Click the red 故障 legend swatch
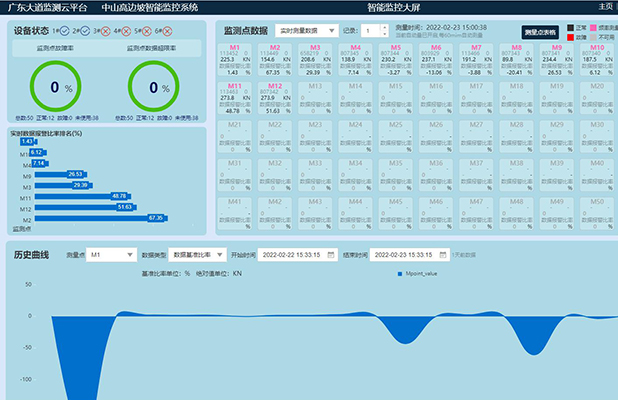 click(x=571, y=37)
